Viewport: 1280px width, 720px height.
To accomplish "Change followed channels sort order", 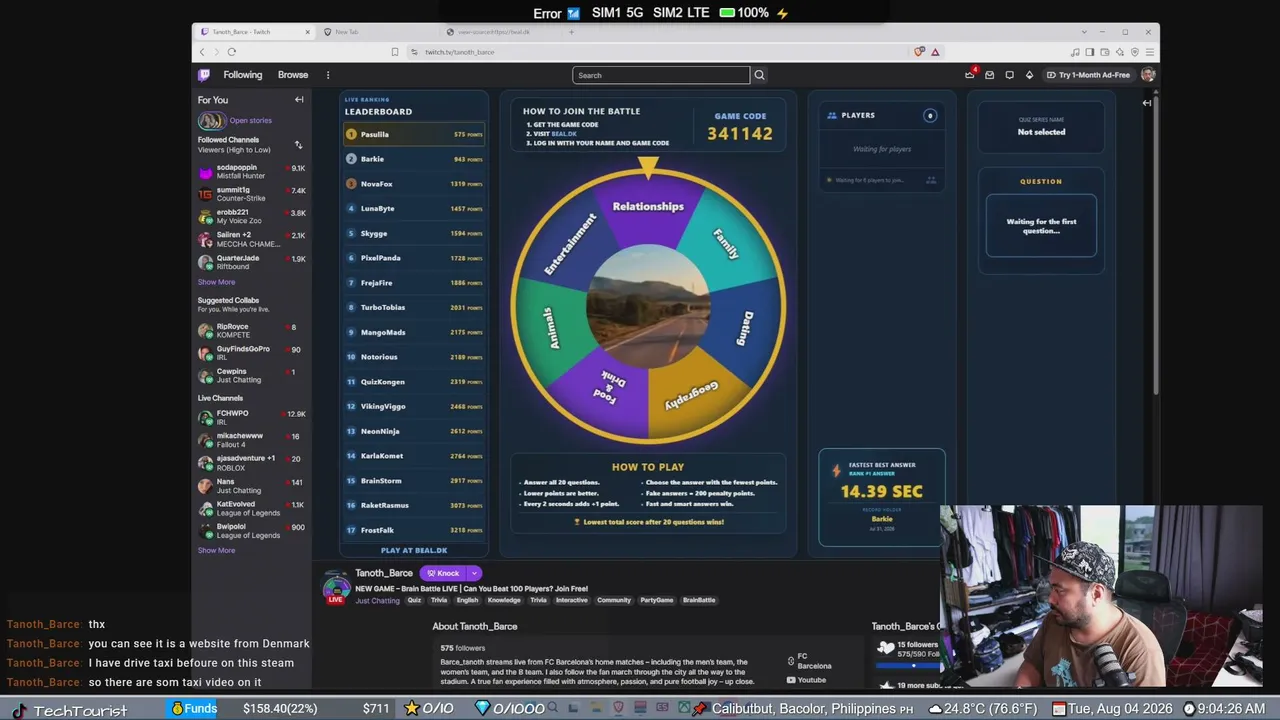I will (x=298, y=145).
